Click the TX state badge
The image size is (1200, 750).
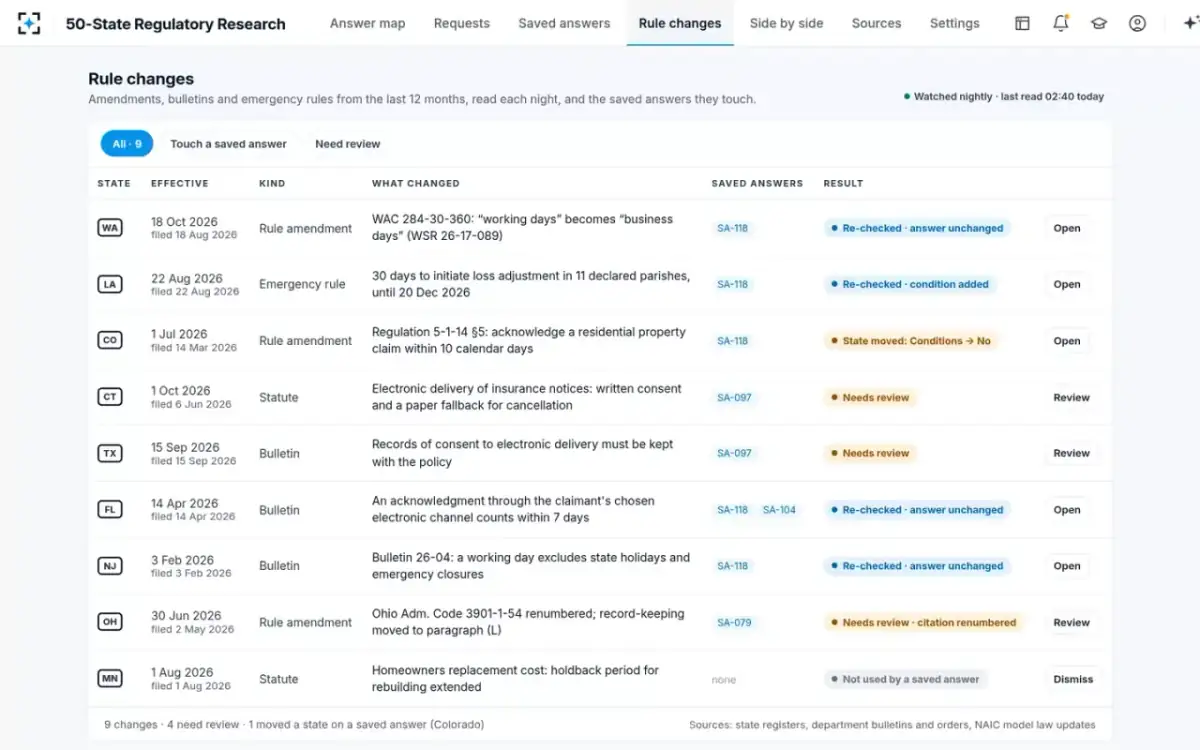pyautogui.click(x=110, y=453)
